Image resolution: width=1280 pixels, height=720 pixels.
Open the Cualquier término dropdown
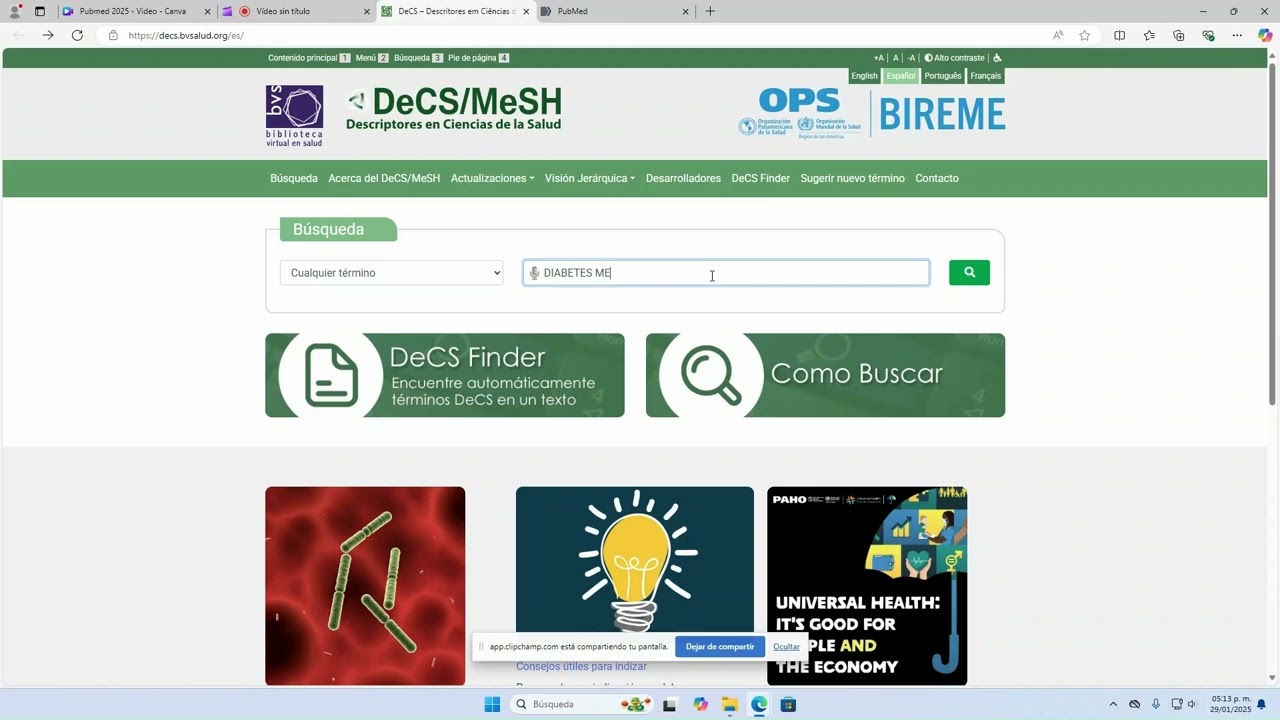click(391, 273)
